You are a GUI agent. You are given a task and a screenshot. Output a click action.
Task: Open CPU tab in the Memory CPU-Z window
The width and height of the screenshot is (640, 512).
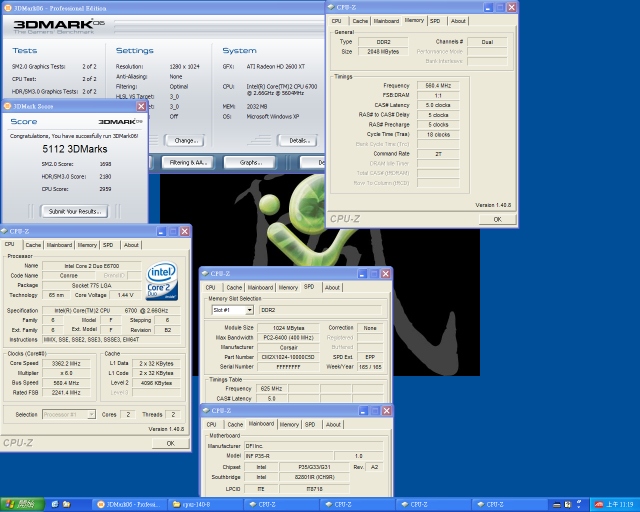336,21
